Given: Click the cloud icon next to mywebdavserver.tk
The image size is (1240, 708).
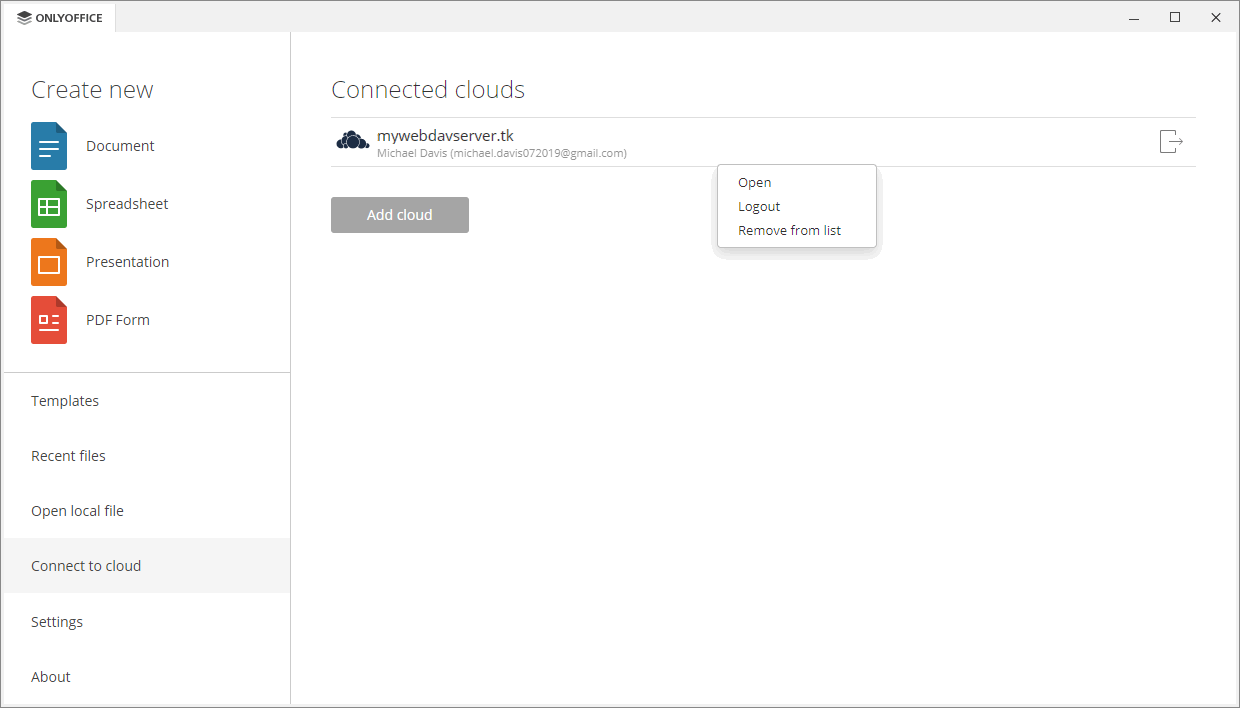Looking at the screenshot, I should click(x=352, y=140).
